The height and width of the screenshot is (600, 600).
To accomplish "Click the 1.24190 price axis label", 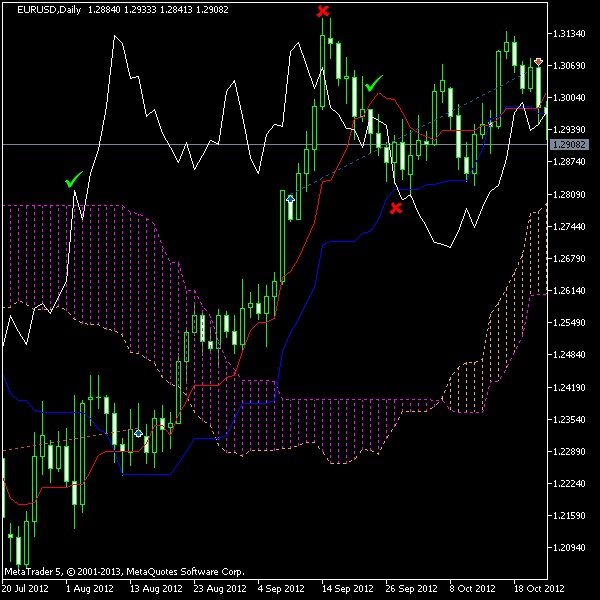I will coord(568,387).
